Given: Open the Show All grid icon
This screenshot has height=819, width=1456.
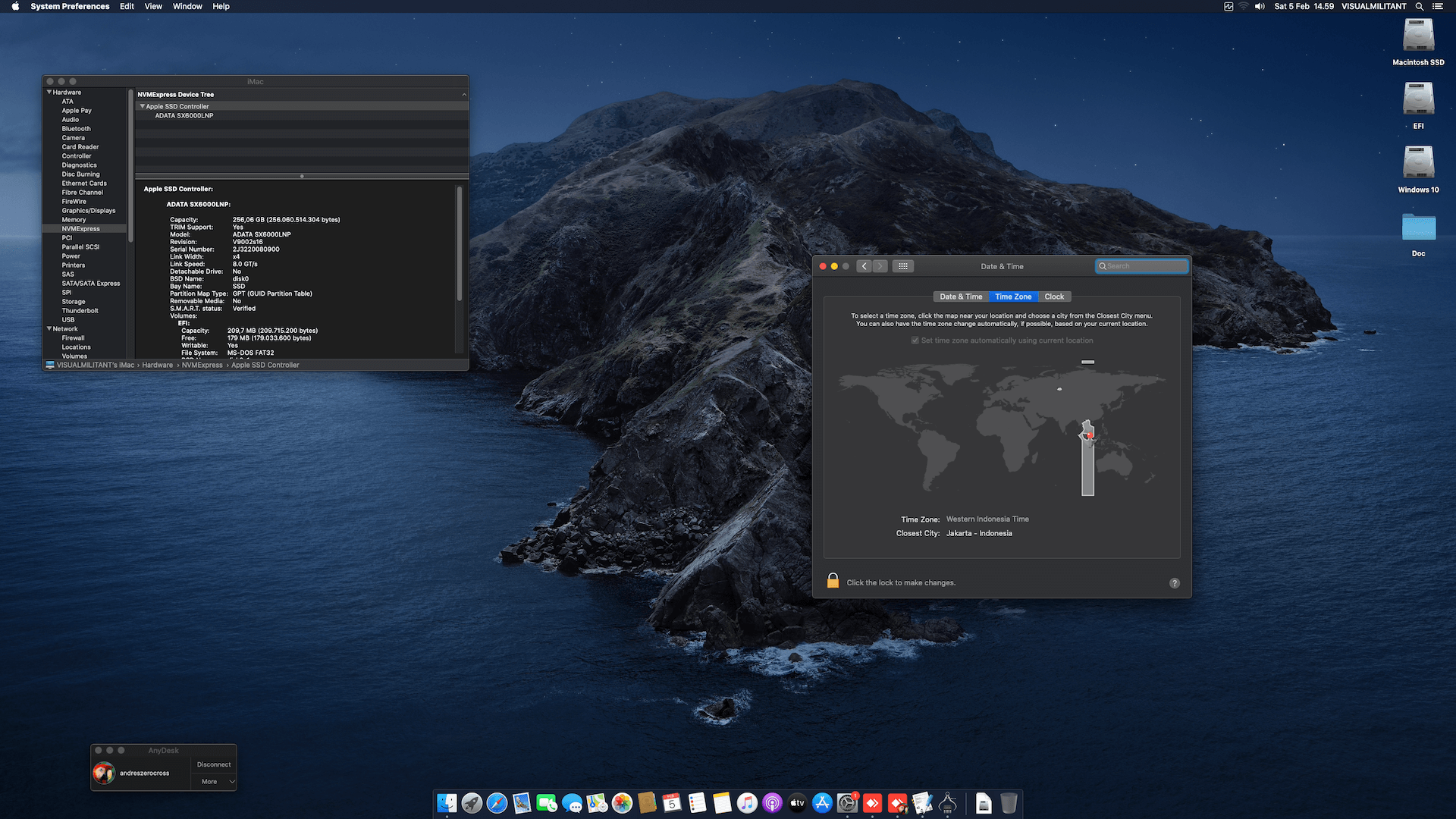Looking at the screenshot, I should 902,266.
